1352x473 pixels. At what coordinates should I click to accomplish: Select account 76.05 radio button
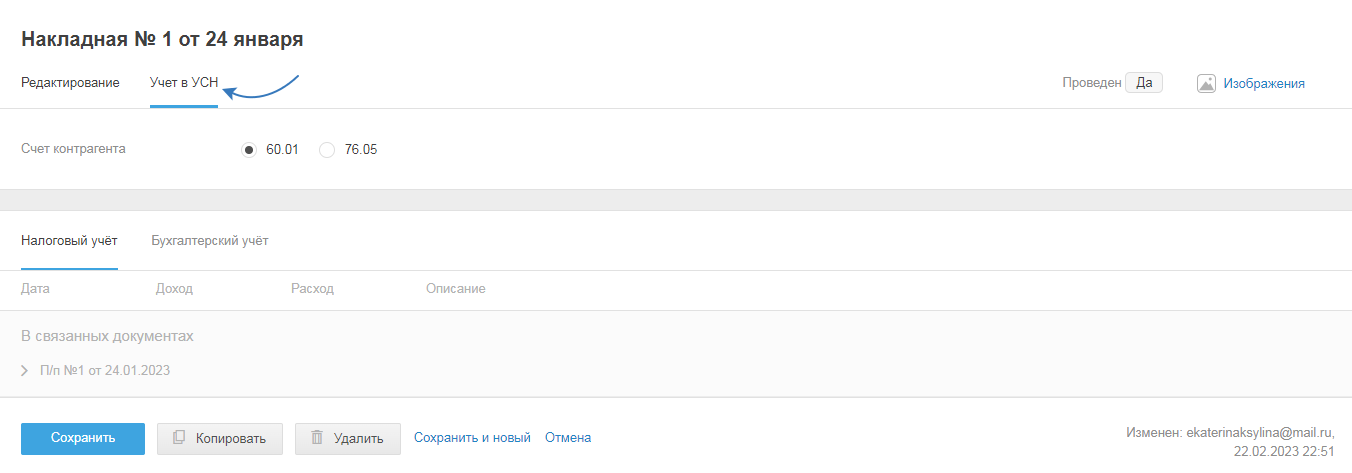(327, 150)
